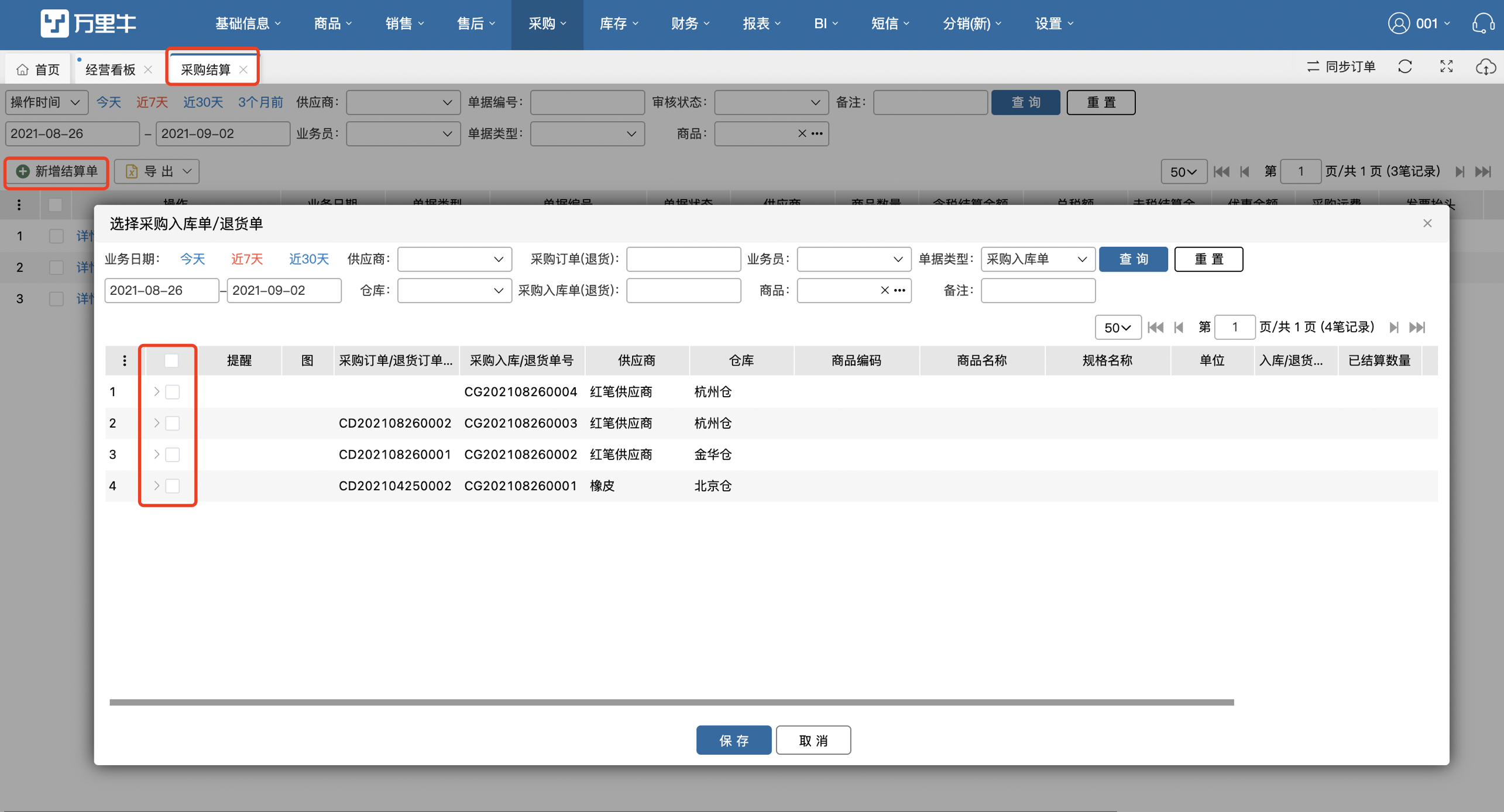Image resolution: width=1504 pixels, height=812 pixels.
Task: Go to first page in background pager
Action: pyautogui.click(x=1221, y=171)
